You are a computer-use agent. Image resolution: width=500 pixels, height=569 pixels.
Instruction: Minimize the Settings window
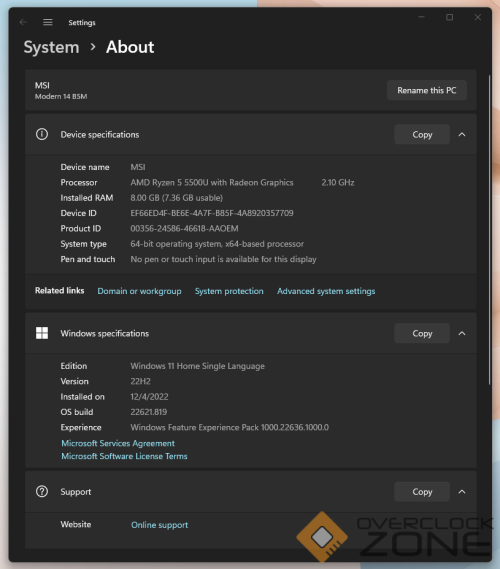click(x=421, y=17)
